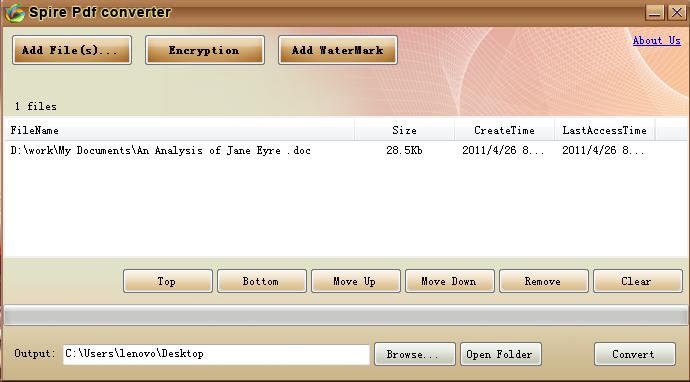690x382 pixels.
Task: Click the Size column header
Action: (x=404, y=130)
